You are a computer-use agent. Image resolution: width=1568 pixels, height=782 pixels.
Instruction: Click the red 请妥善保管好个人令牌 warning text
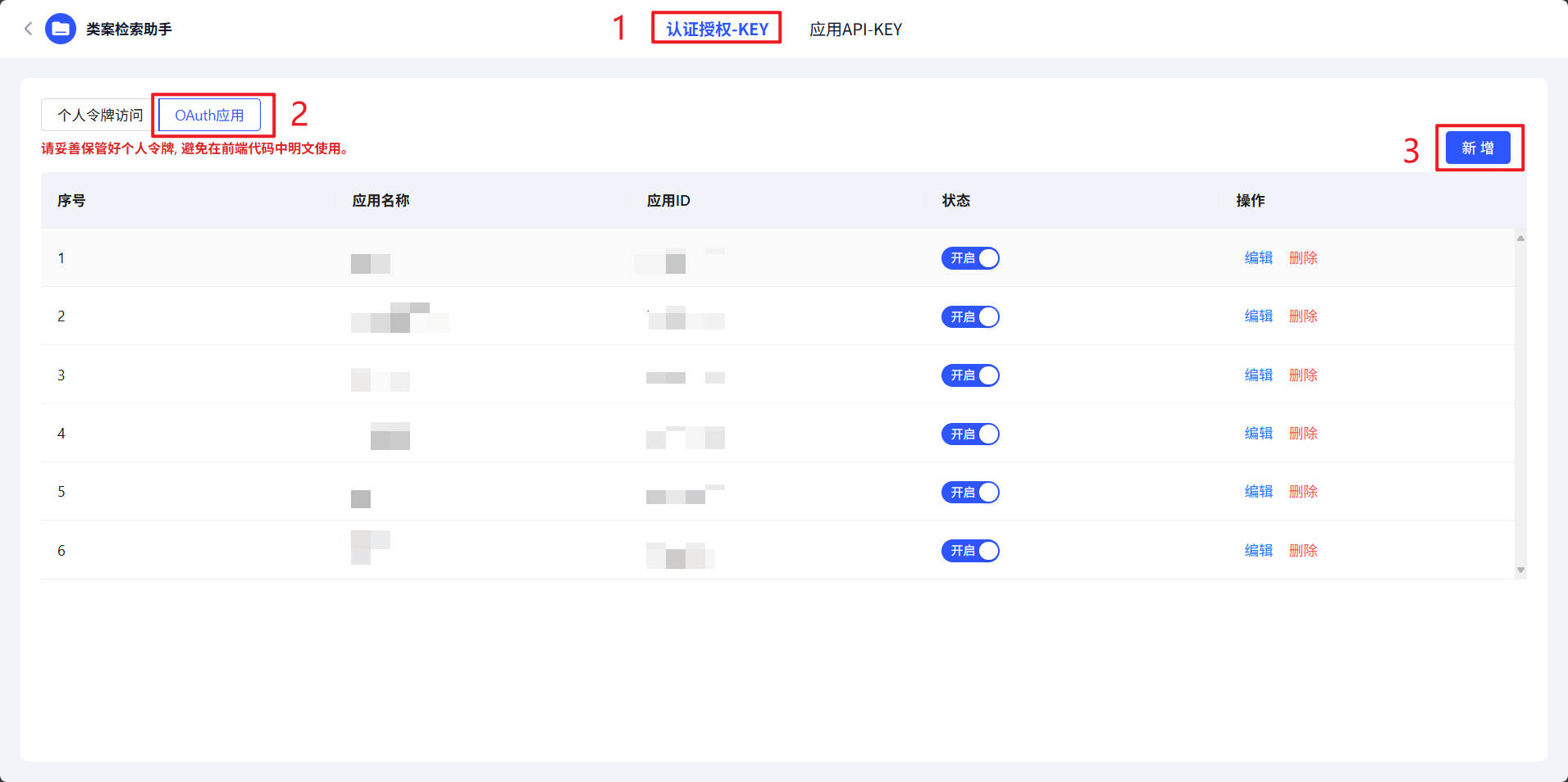(195, 148)
